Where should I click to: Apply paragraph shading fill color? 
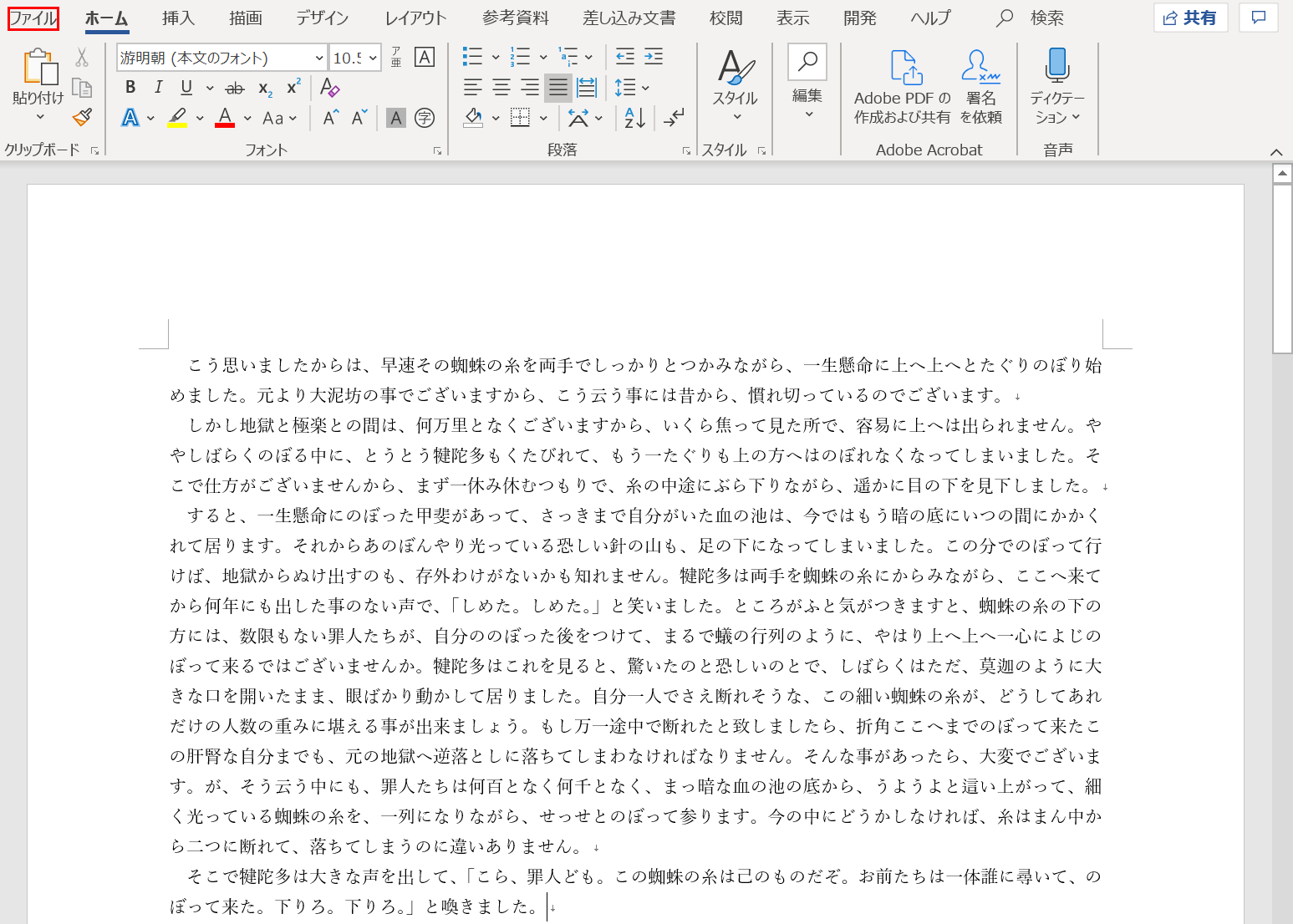(x=473, y=118)
